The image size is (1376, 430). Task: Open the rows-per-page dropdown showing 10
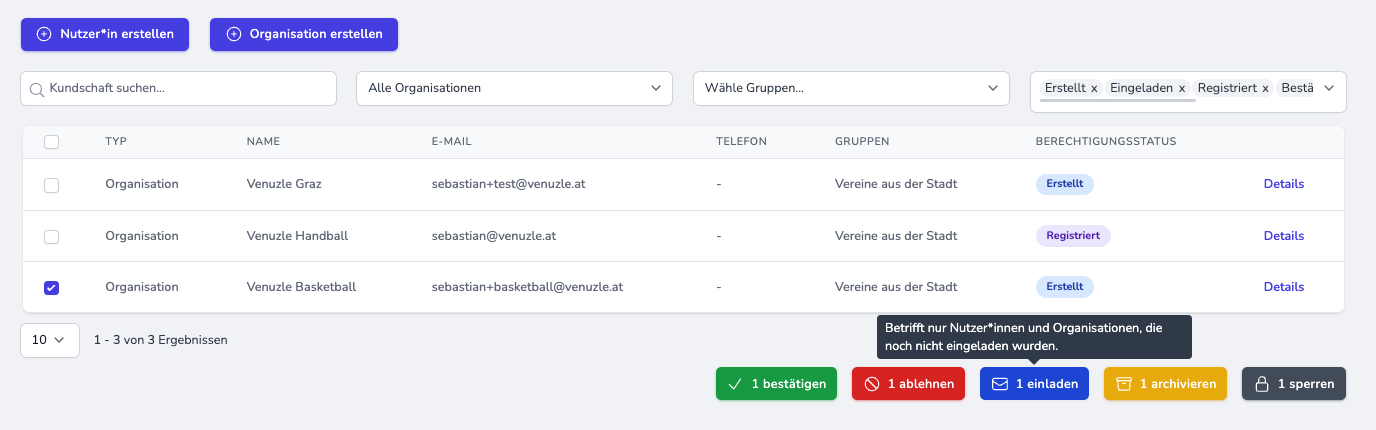(x=50, y=340)
